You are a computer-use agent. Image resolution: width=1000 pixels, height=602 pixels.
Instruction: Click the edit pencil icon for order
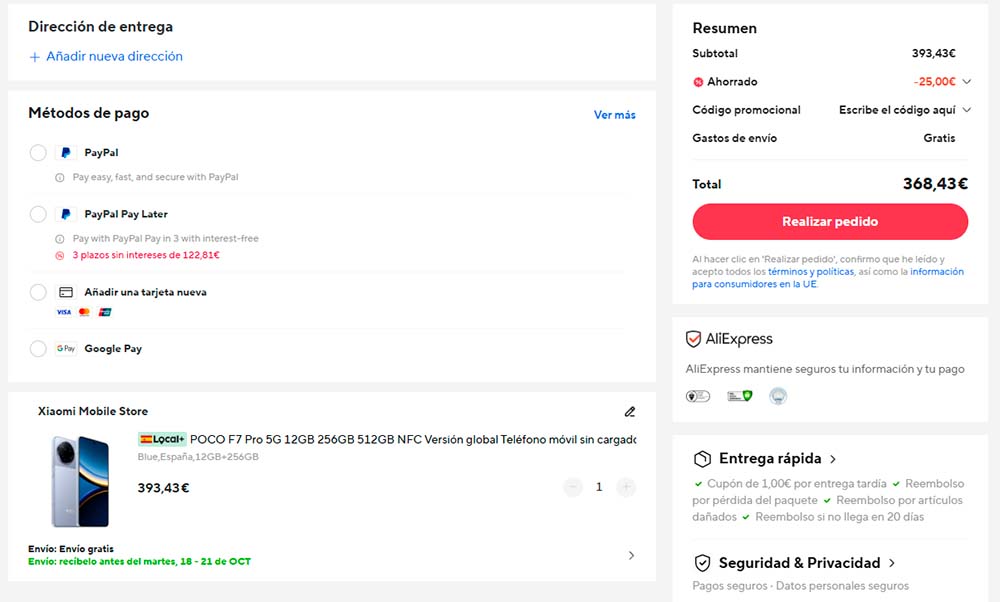[630, 411]
